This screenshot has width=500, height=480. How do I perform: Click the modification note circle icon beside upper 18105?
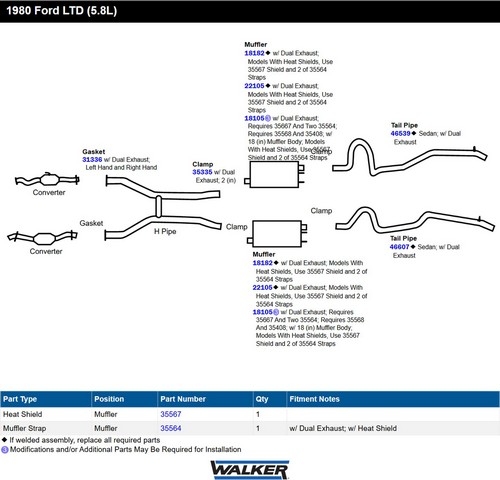pyautogui.click(x=268, y=118)
